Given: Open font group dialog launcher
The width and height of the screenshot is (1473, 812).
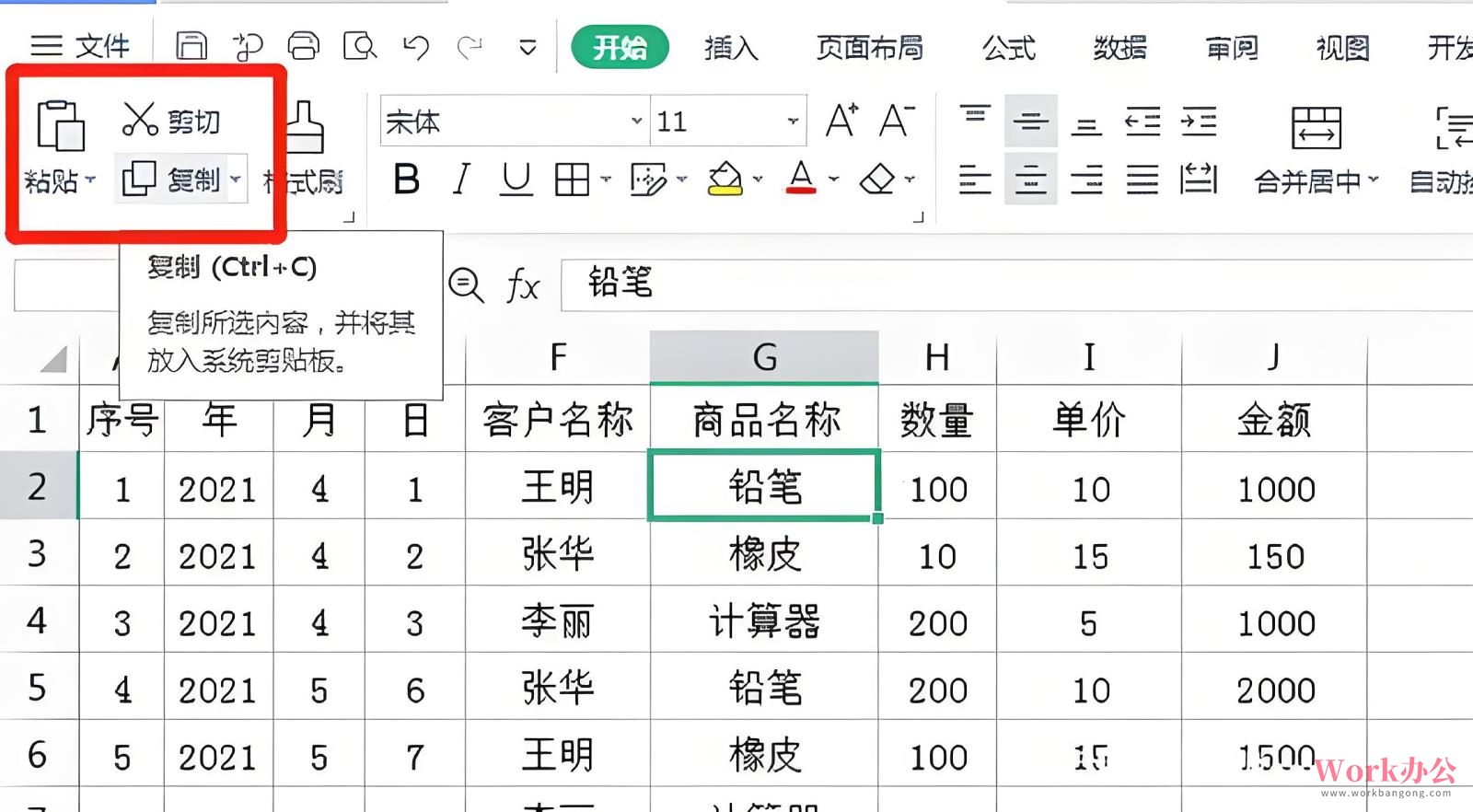Looking at the screenshot, I should coord(918,217).
